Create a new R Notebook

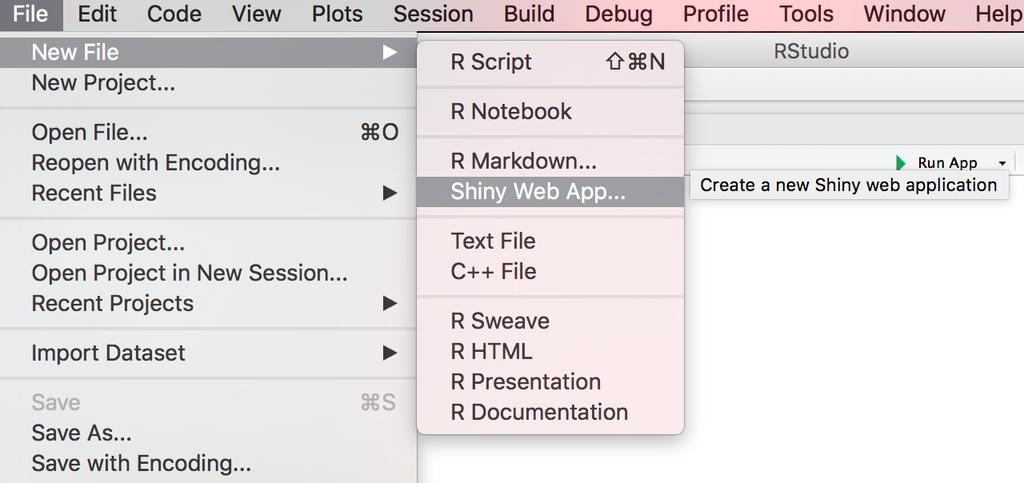pos(551,112)
